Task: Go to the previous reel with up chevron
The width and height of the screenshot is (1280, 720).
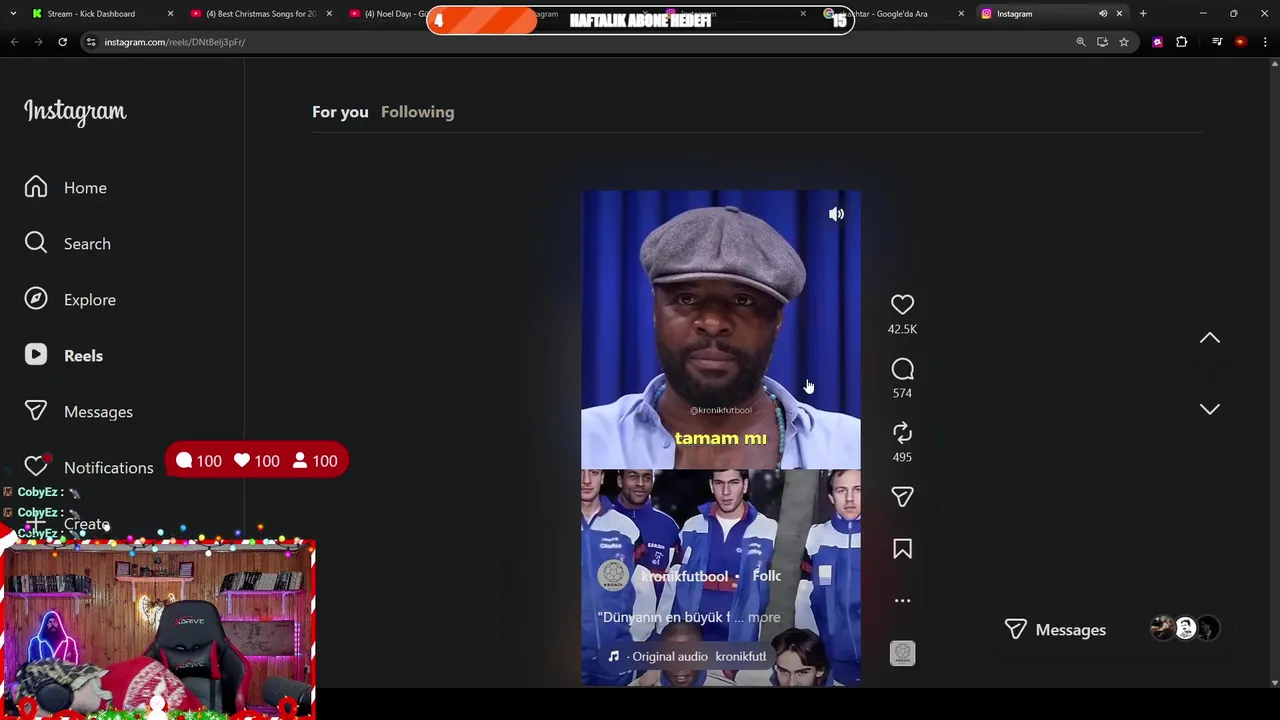Action: coord(1210,338)
